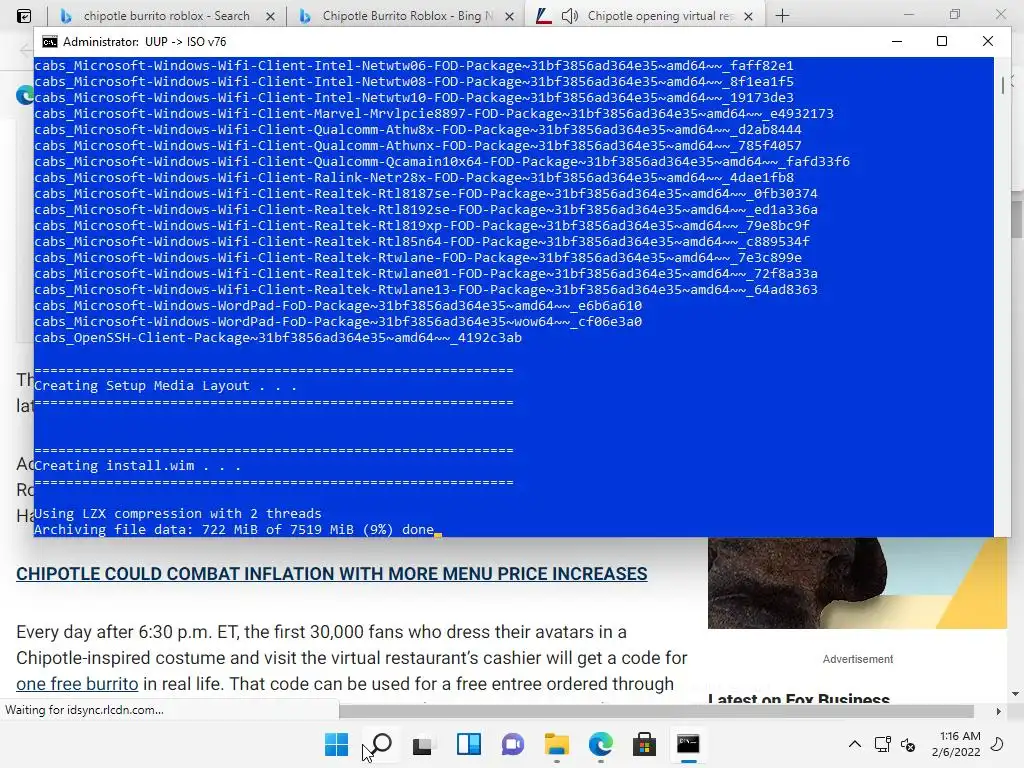Click Edge vertical scrollbar down arrow
This screenshot has width=1024, height=768.
[x=1015, y=694]
